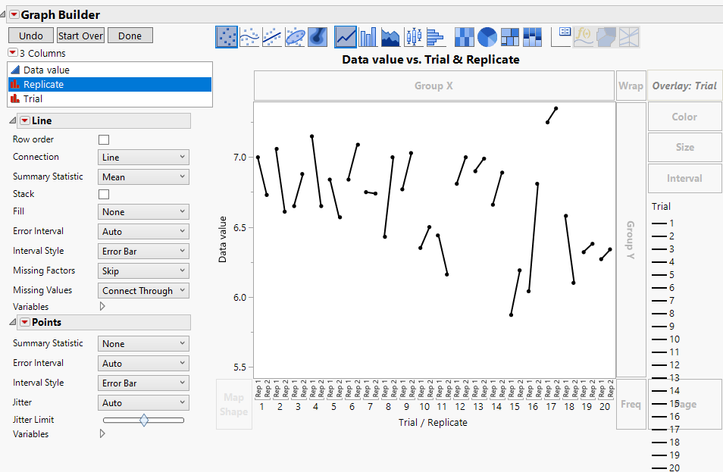723x472 pixels.
Task: Open the Line section red triangle menu
Action: 25,120
